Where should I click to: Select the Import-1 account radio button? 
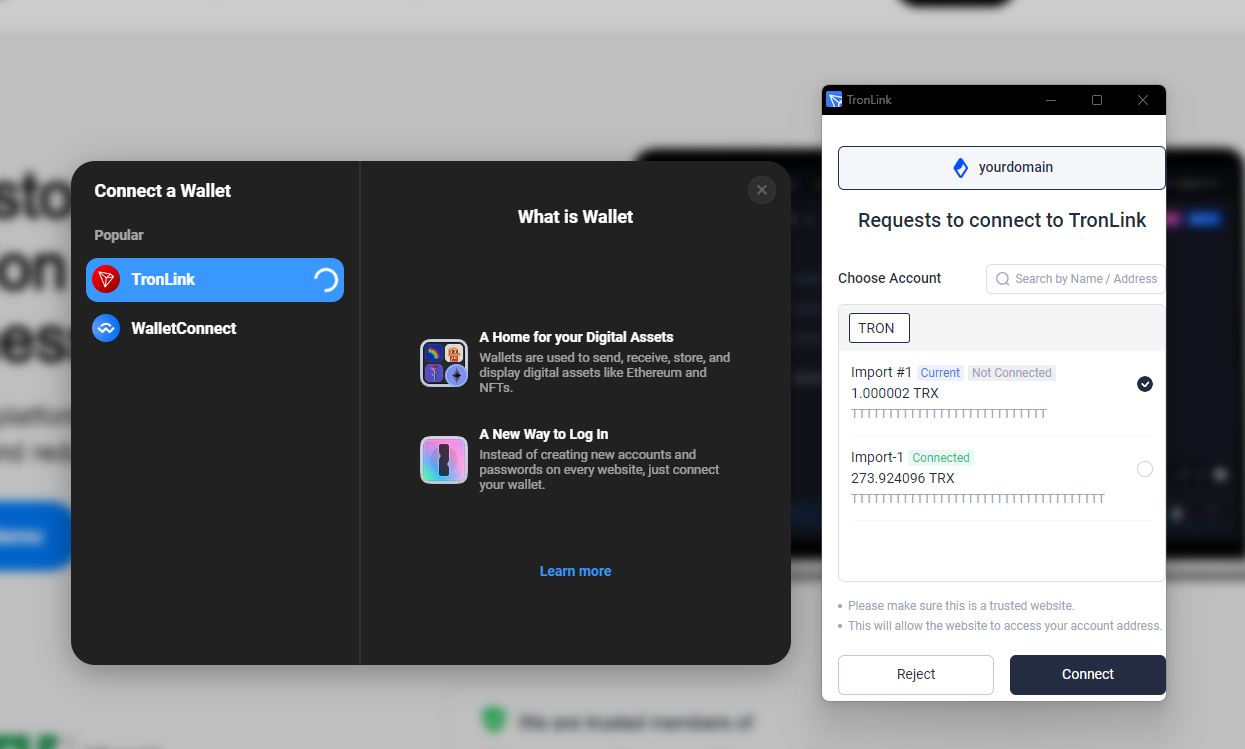(x=1145, y=469)
